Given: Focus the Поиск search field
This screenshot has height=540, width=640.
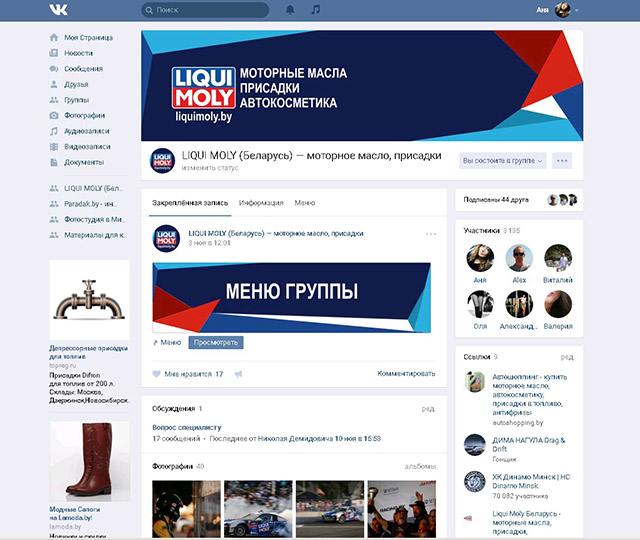Looking at the screenshot, I should tap(205, 10).
